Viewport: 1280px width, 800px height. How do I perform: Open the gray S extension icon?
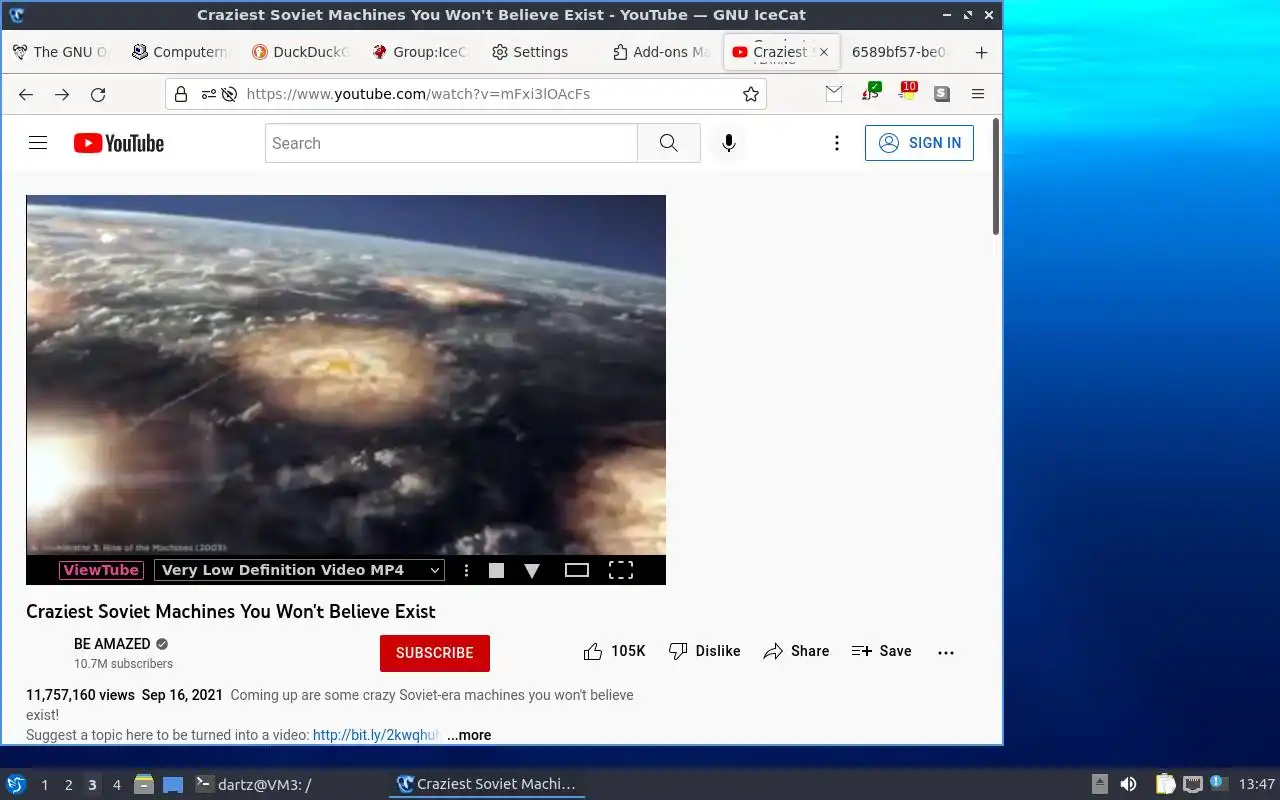pos(942,94)
